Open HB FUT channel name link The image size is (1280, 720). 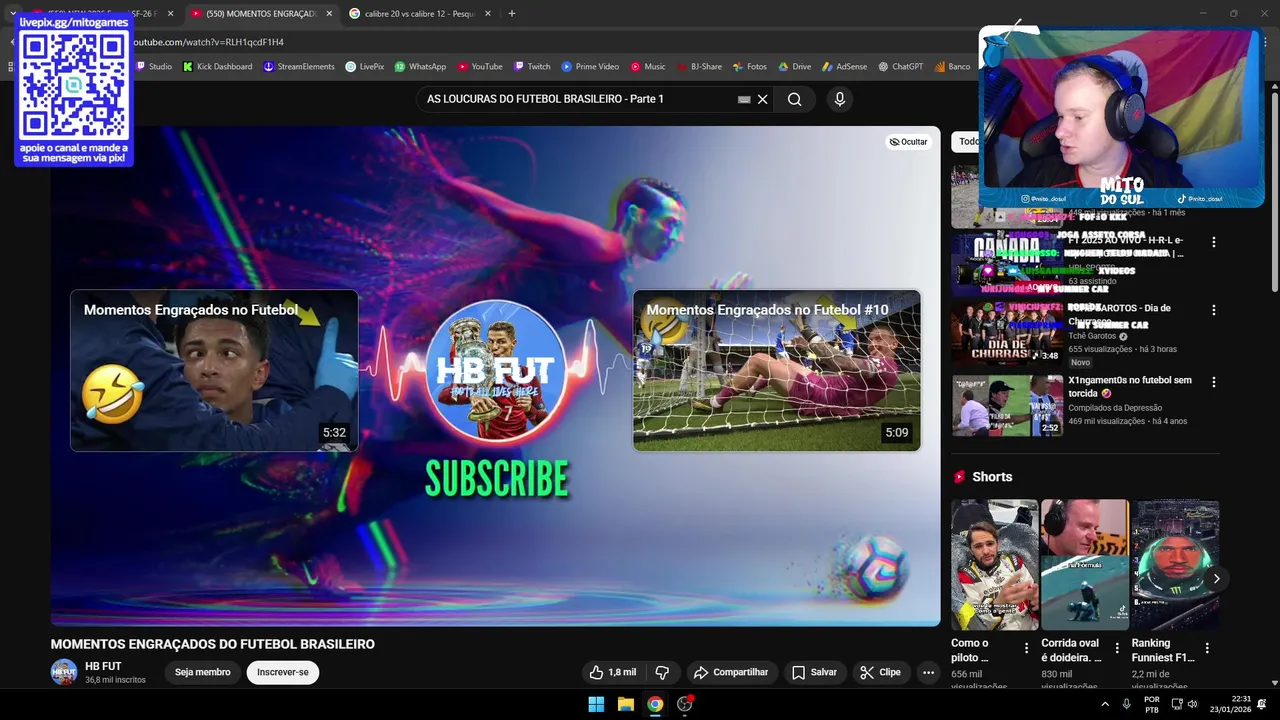point(103,666)
